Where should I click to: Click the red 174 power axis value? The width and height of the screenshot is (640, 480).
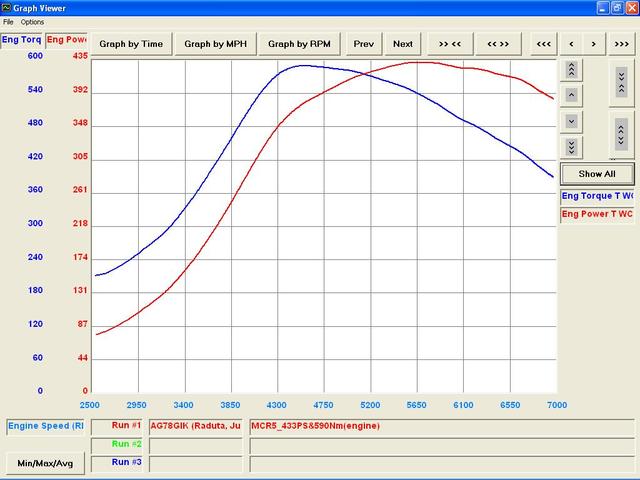pyautogui.click(x=80, y=257)
